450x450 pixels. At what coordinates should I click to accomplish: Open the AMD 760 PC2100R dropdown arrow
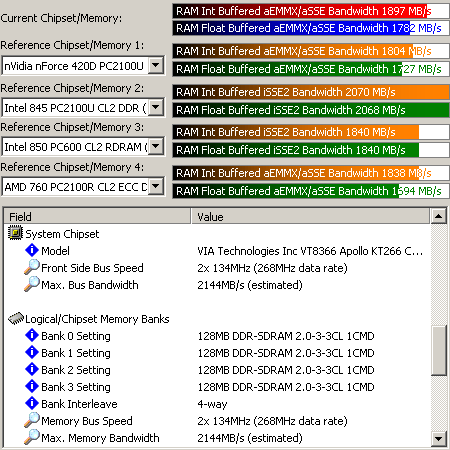[156, 186]
